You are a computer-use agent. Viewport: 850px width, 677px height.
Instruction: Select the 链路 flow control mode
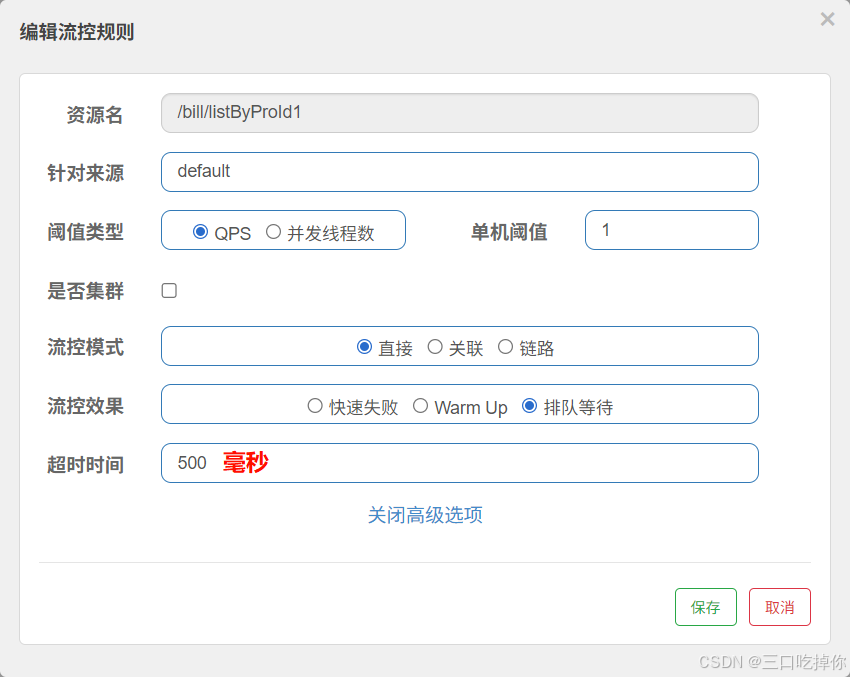point(505,346)
